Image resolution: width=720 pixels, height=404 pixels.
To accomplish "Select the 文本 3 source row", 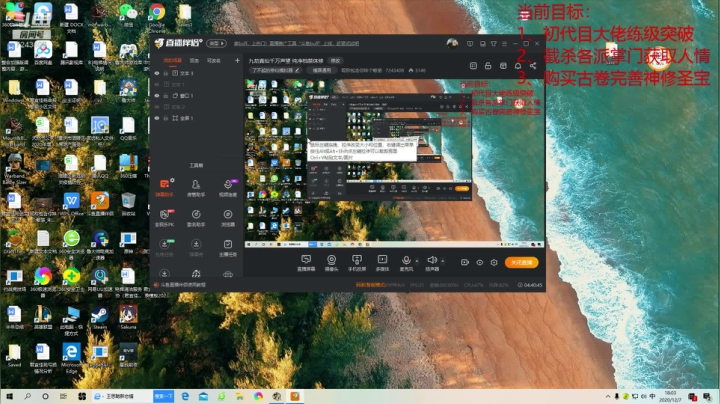I will [196, 73].
